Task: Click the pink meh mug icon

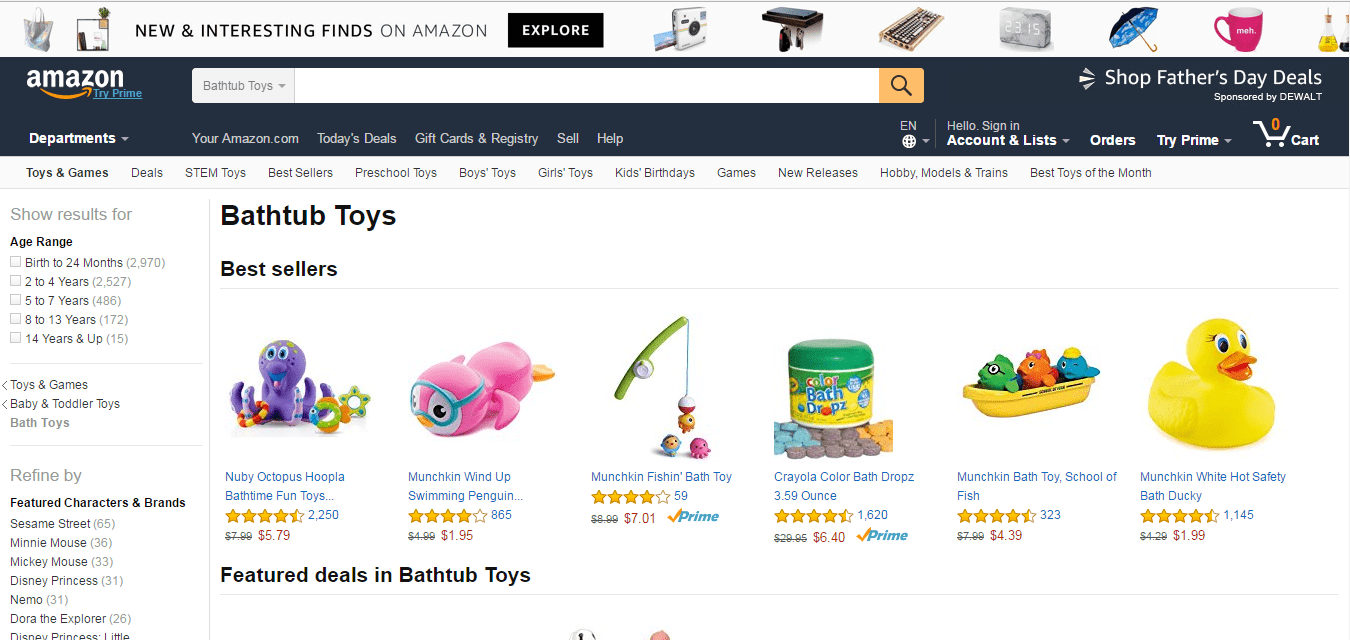Action: [x=1238, y=29]
